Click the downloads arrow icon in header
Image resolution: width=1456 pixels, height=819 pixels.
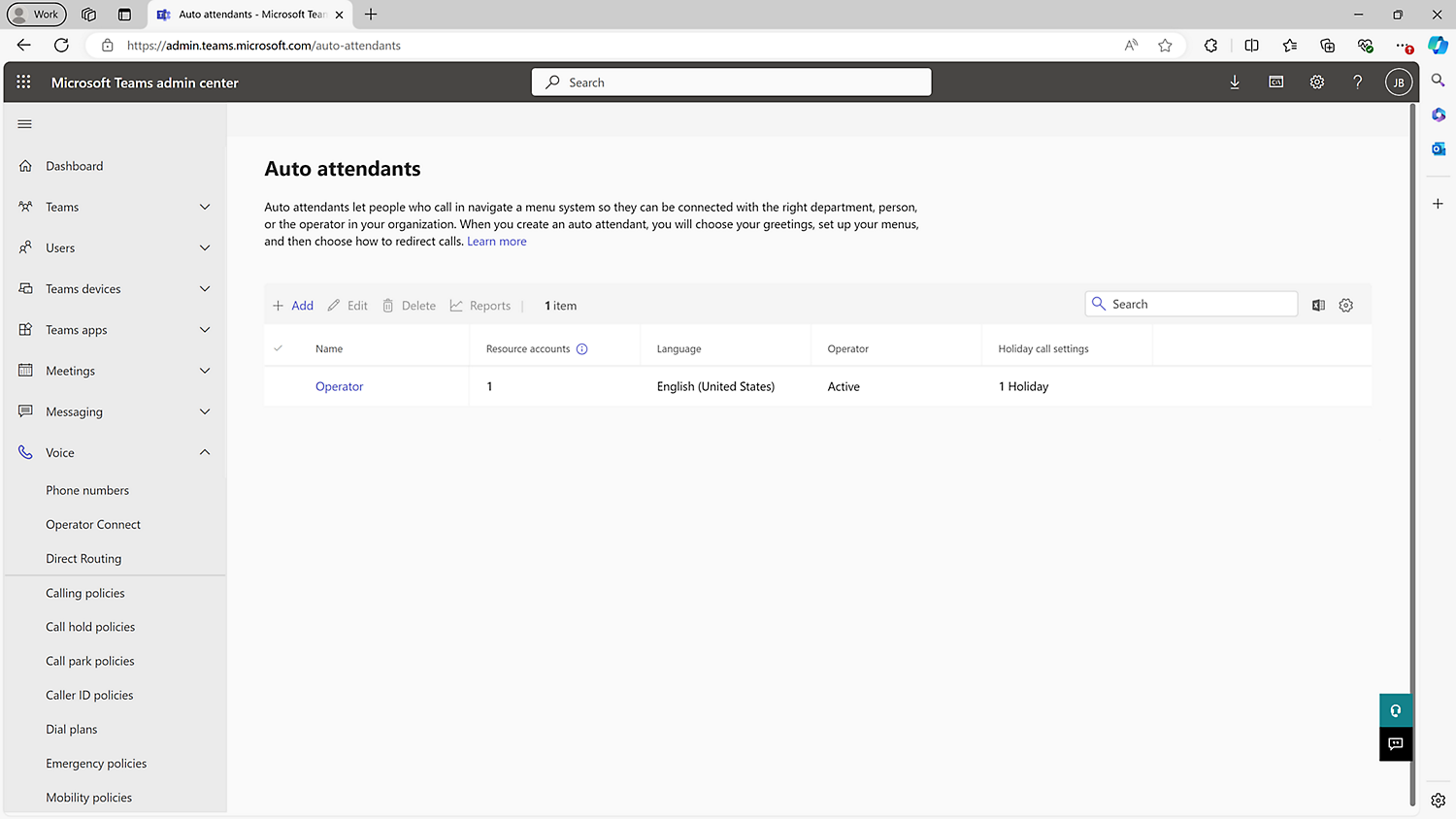tap(1235, 82)
